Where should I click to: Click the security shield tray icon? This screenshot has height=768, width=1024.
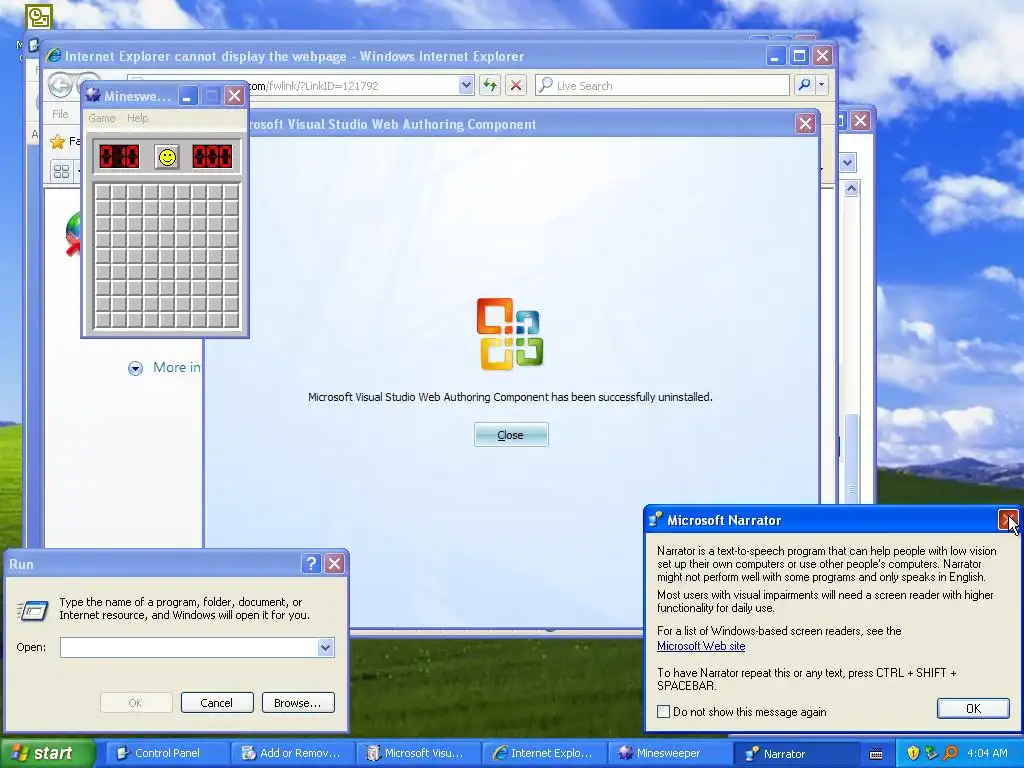(x=913, y=753)
